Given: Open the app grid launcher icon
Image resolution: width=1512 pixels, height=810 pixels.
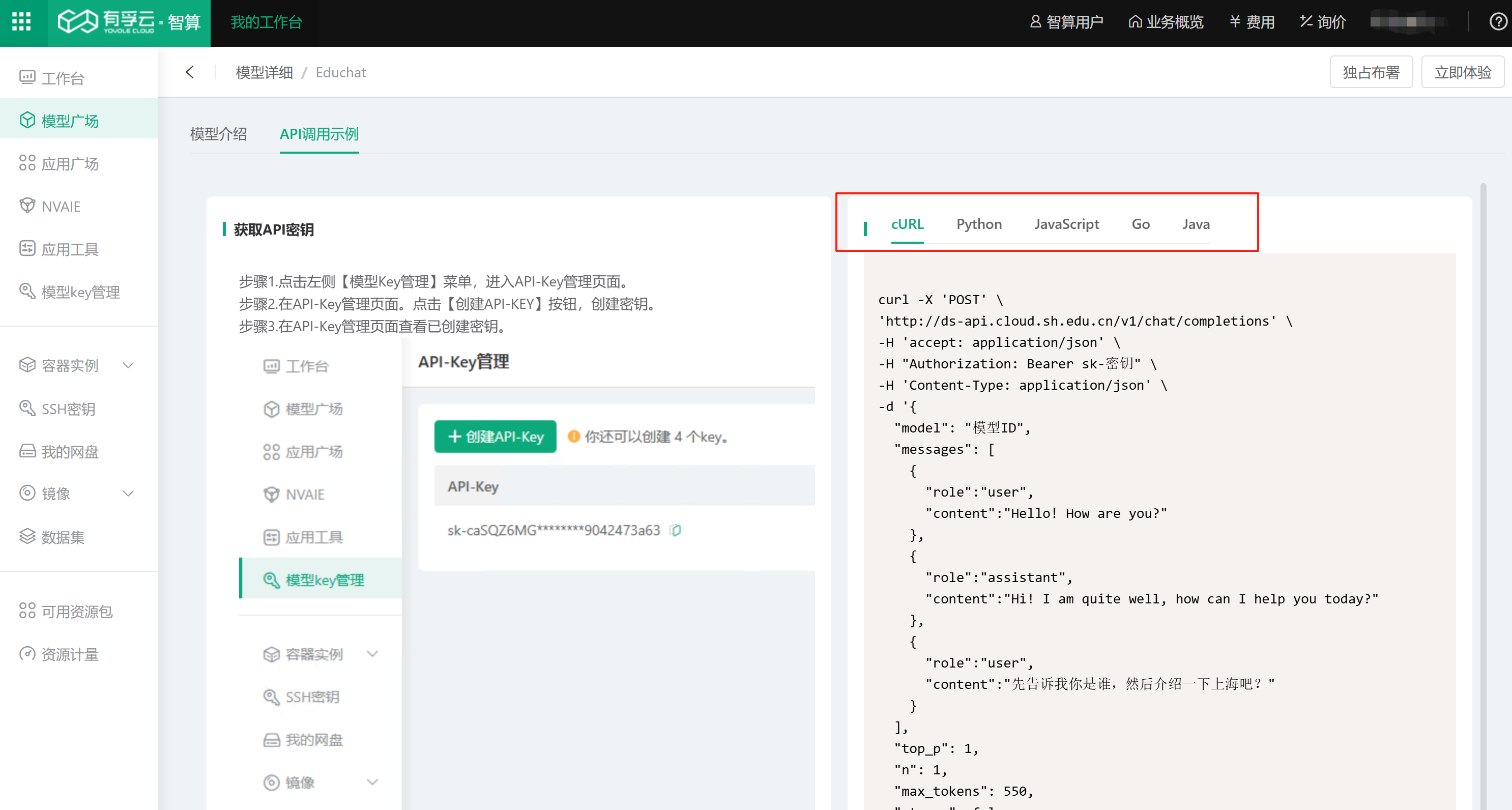Looking at the screenshot, I should pyautogui.click(x=22, y=22).
